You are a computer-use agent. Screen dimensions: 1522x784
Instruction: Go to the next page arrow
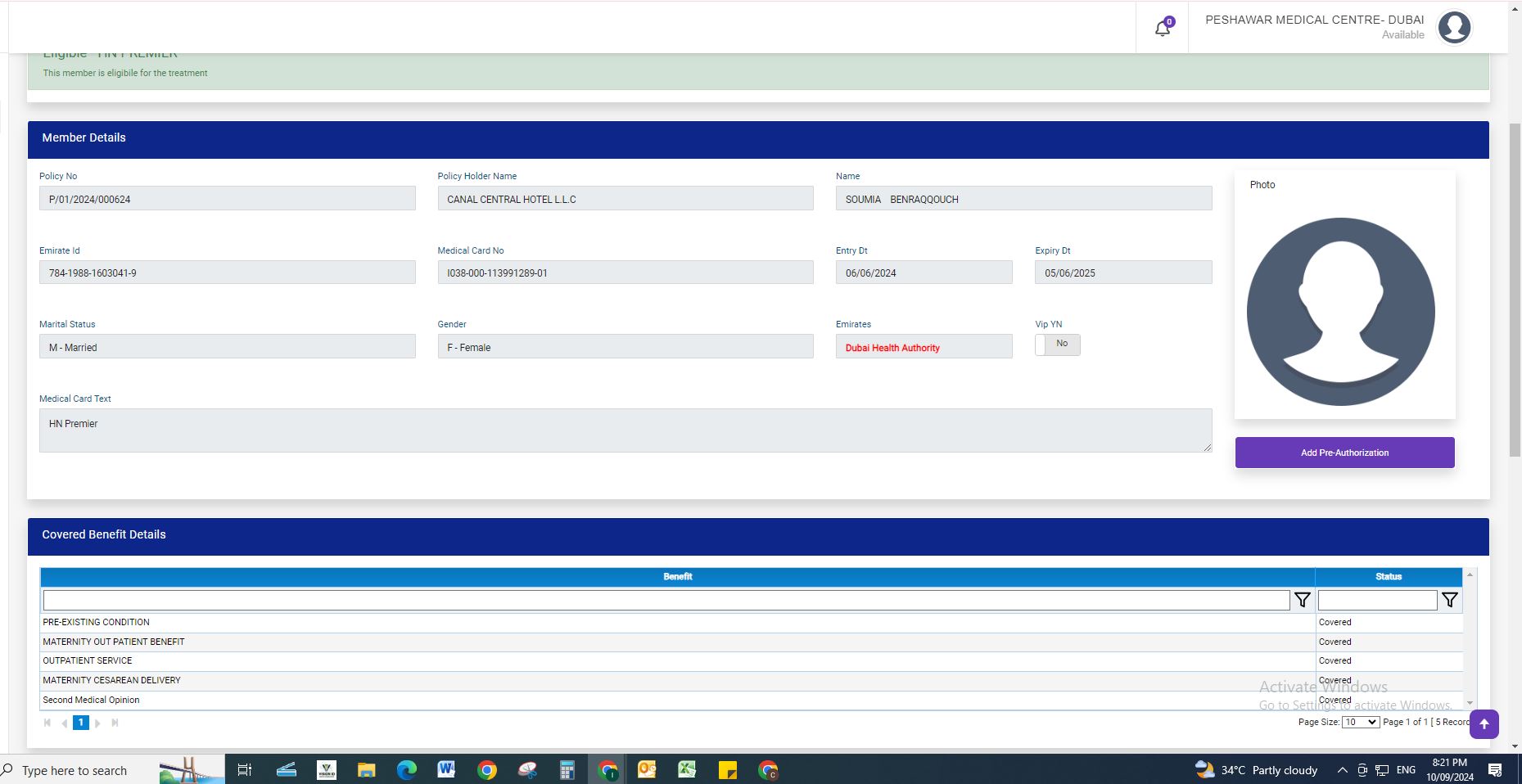pos(98,723)
